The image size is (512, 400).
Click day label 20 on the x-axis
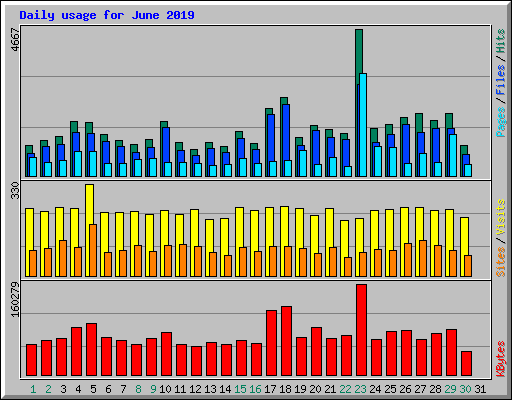point(315,389)
